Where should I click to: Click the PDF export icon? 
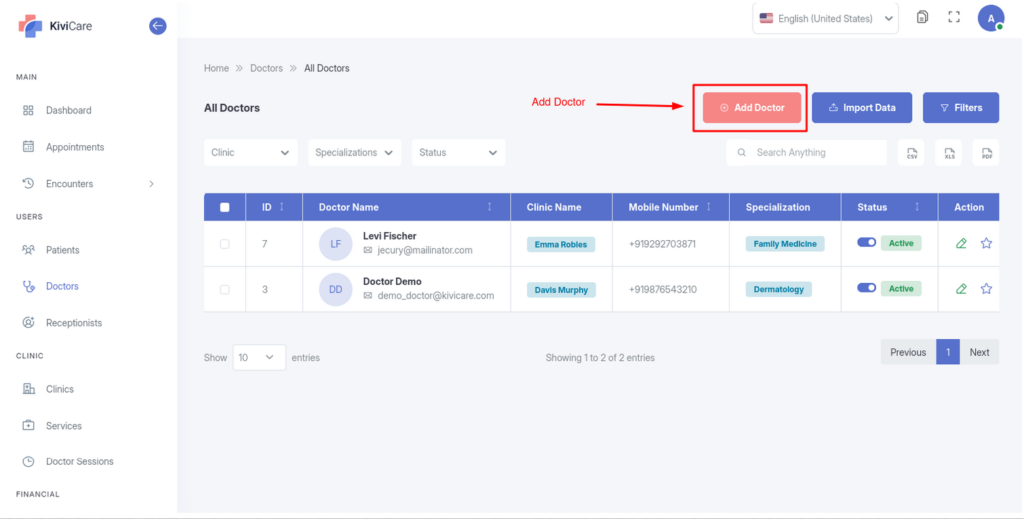pos(986,153)
